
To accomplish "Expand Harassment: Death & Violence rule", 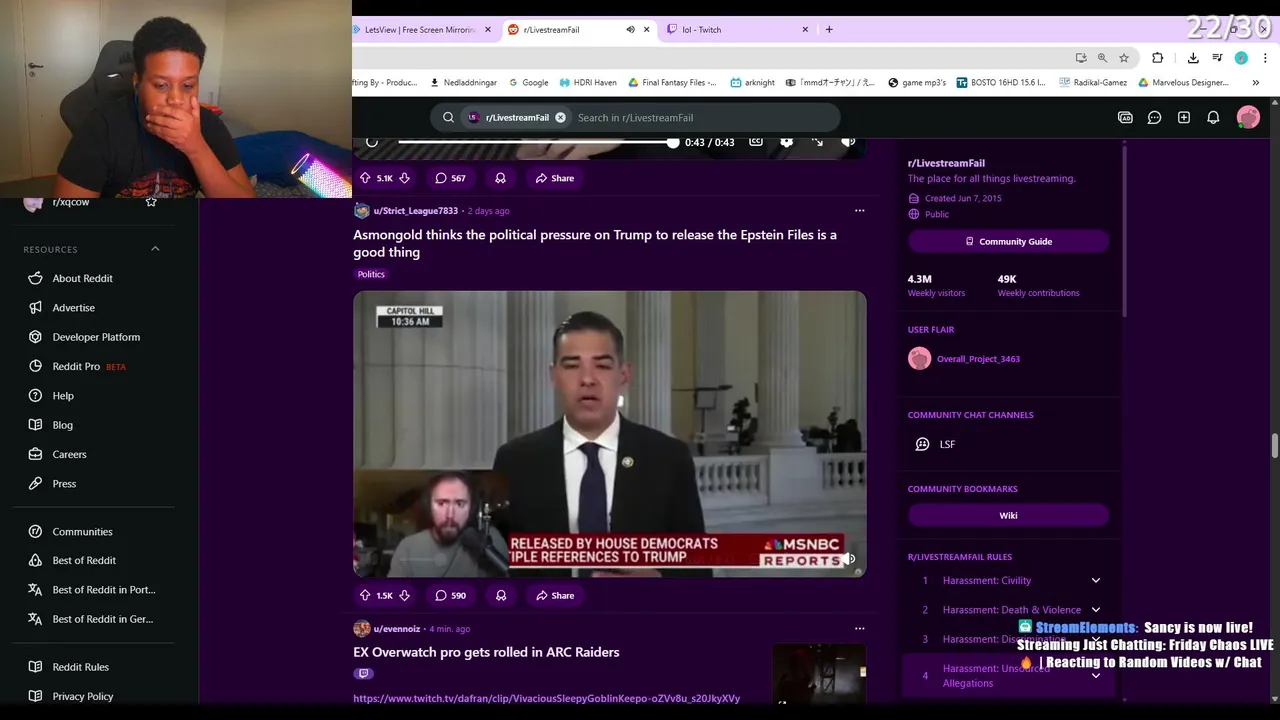I will 1095,609.
